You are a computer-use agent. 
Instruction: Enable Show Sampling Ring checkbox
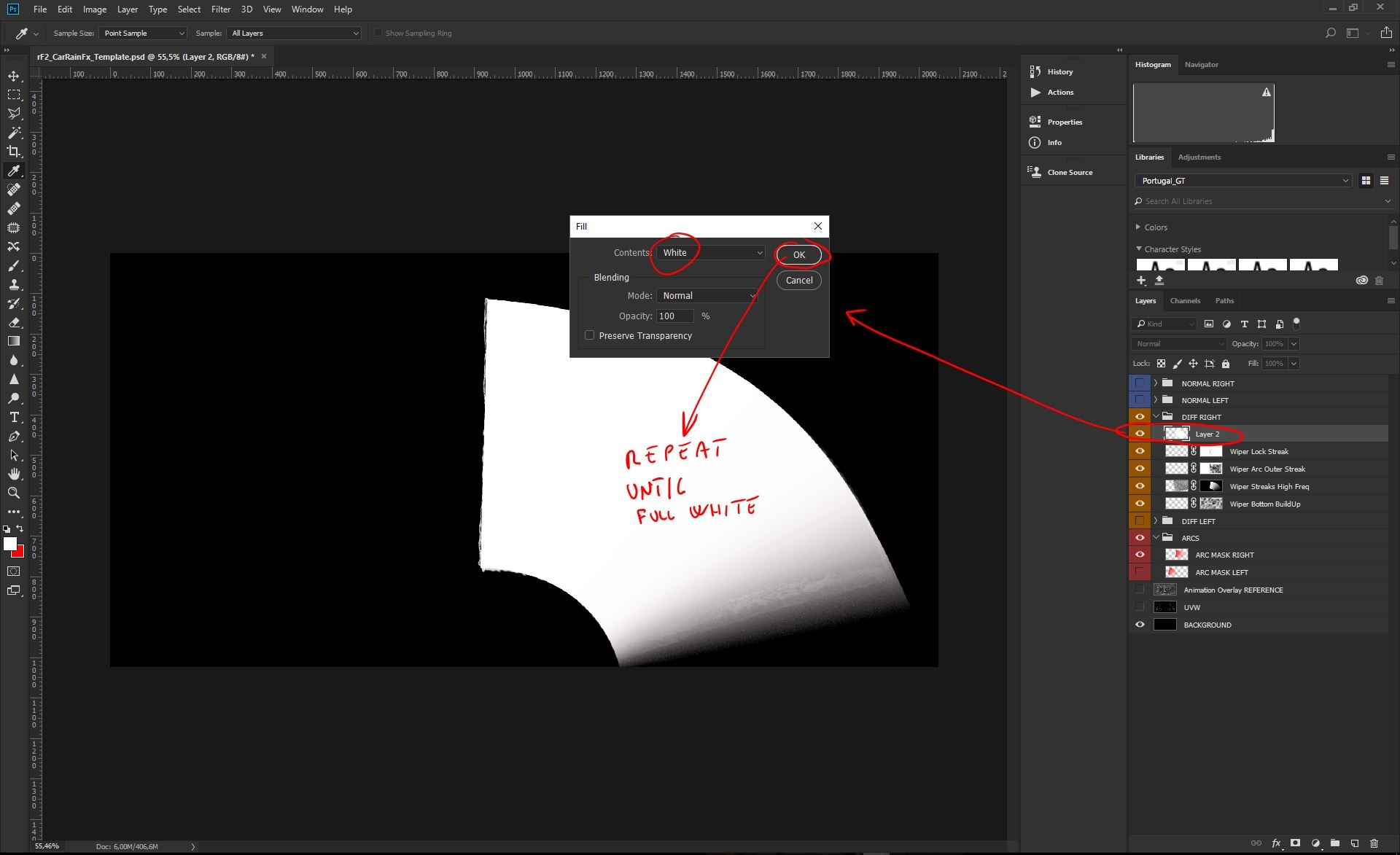(378, 33)
